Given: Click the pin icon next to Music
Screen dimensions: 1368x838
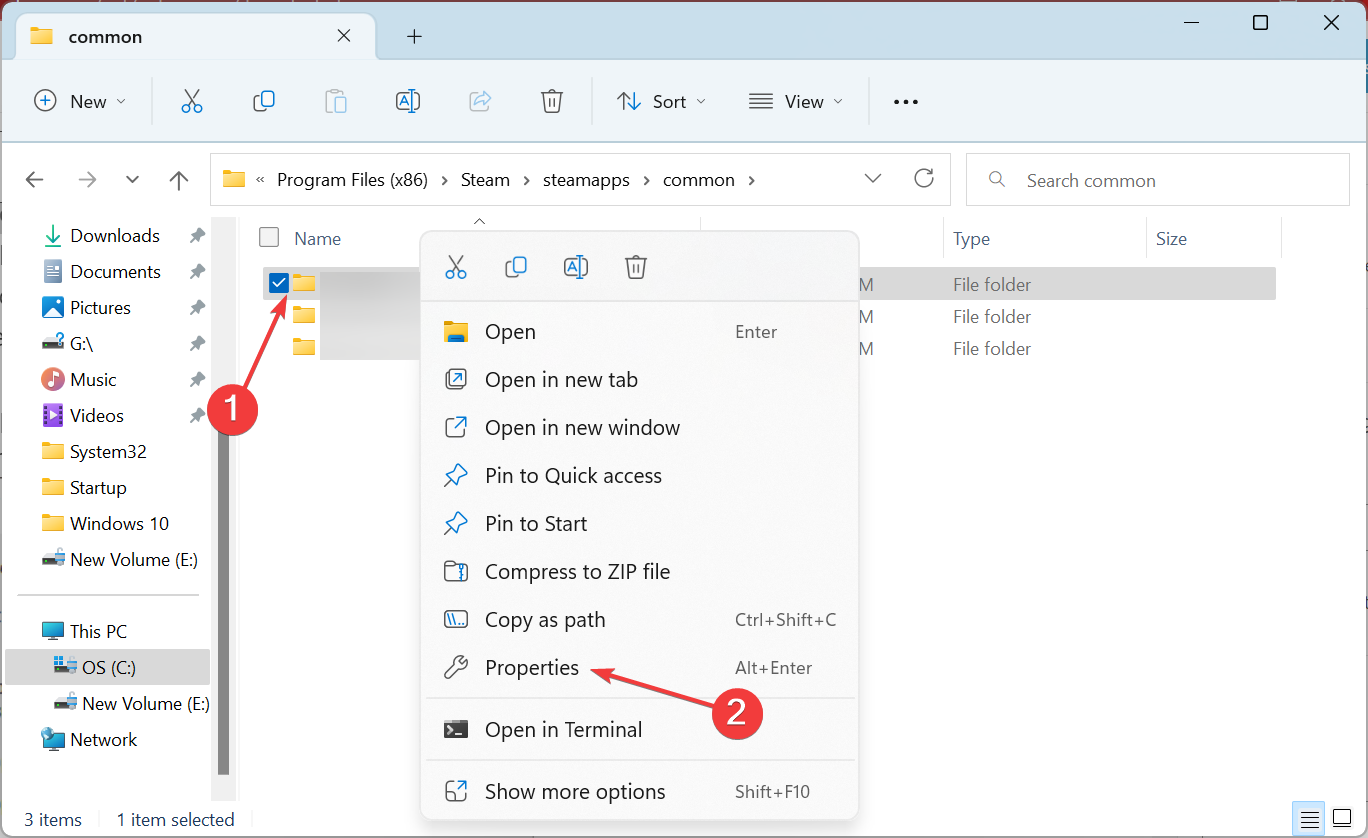Looking at the screenshot, I should click(197, 380).
